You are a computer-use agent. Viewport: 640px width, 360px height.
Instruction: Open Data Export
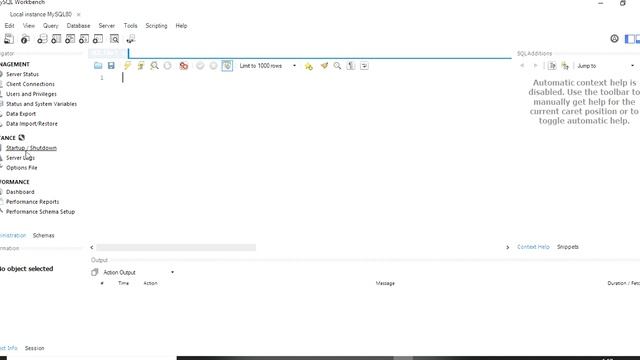click(21, 114)
